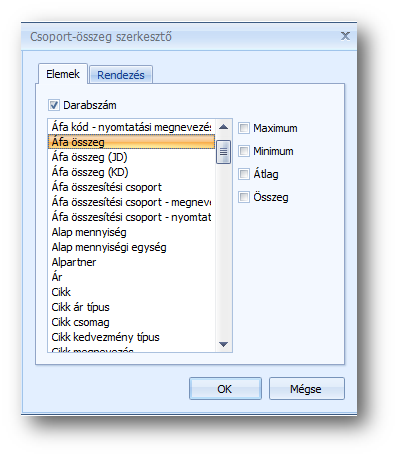The width and height of the screenshot is (399, 458).
Task: Enable the Maximum checkbox
Action: [244, 128]
